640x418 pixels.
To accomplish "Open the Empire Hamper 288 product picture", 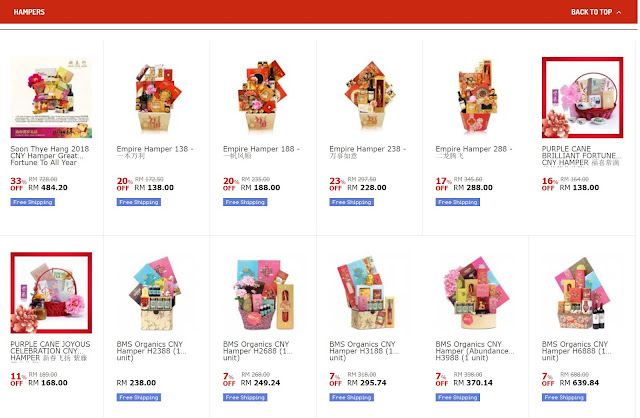I will point(476,97).
